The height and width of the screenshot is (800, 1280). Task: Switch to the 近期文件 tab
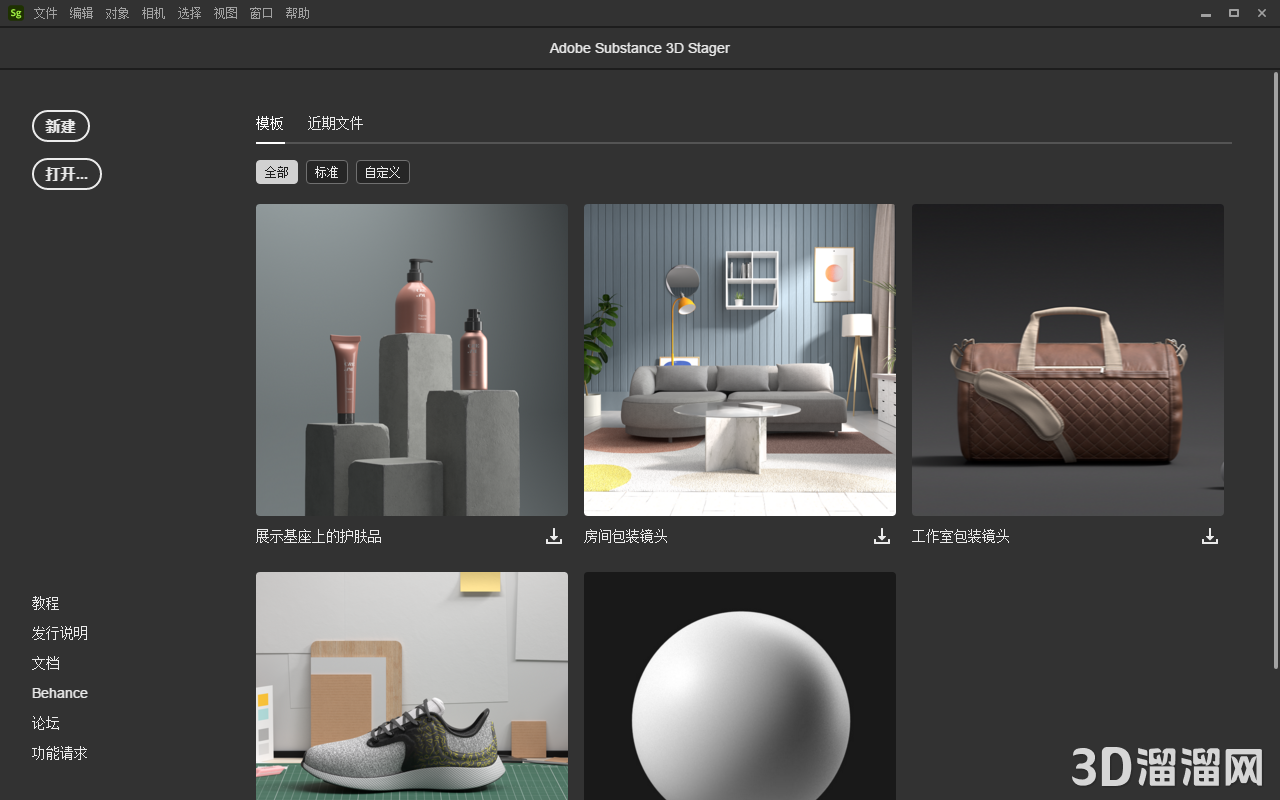[x=334, y=123]
